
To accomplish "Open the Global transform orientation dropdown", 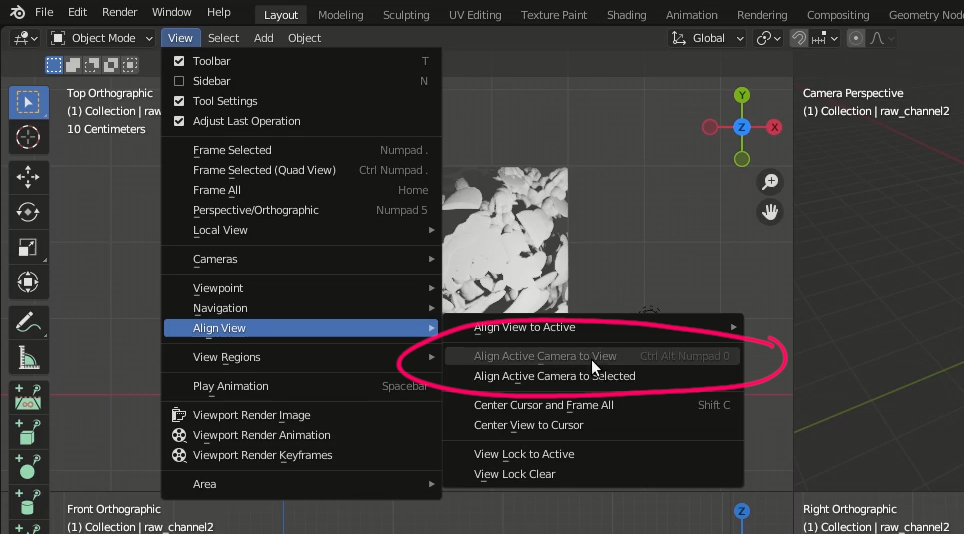I will pyautogui.click(x=708, y=38).
